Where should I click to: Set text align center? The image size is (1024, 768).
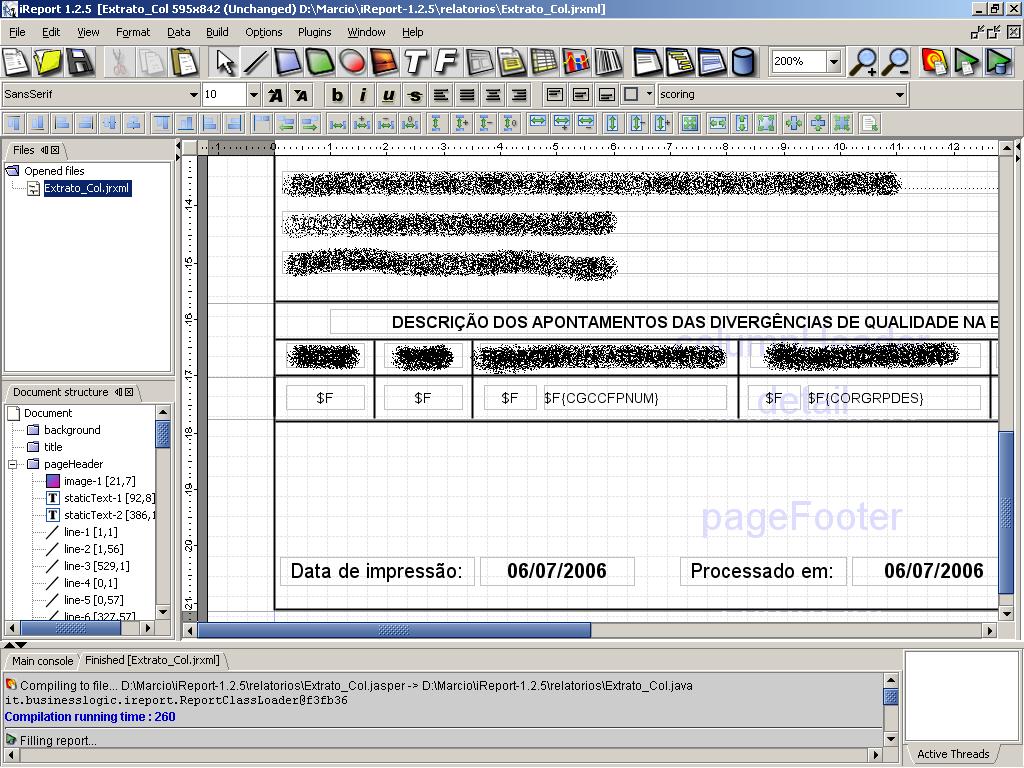pos(493,95)
